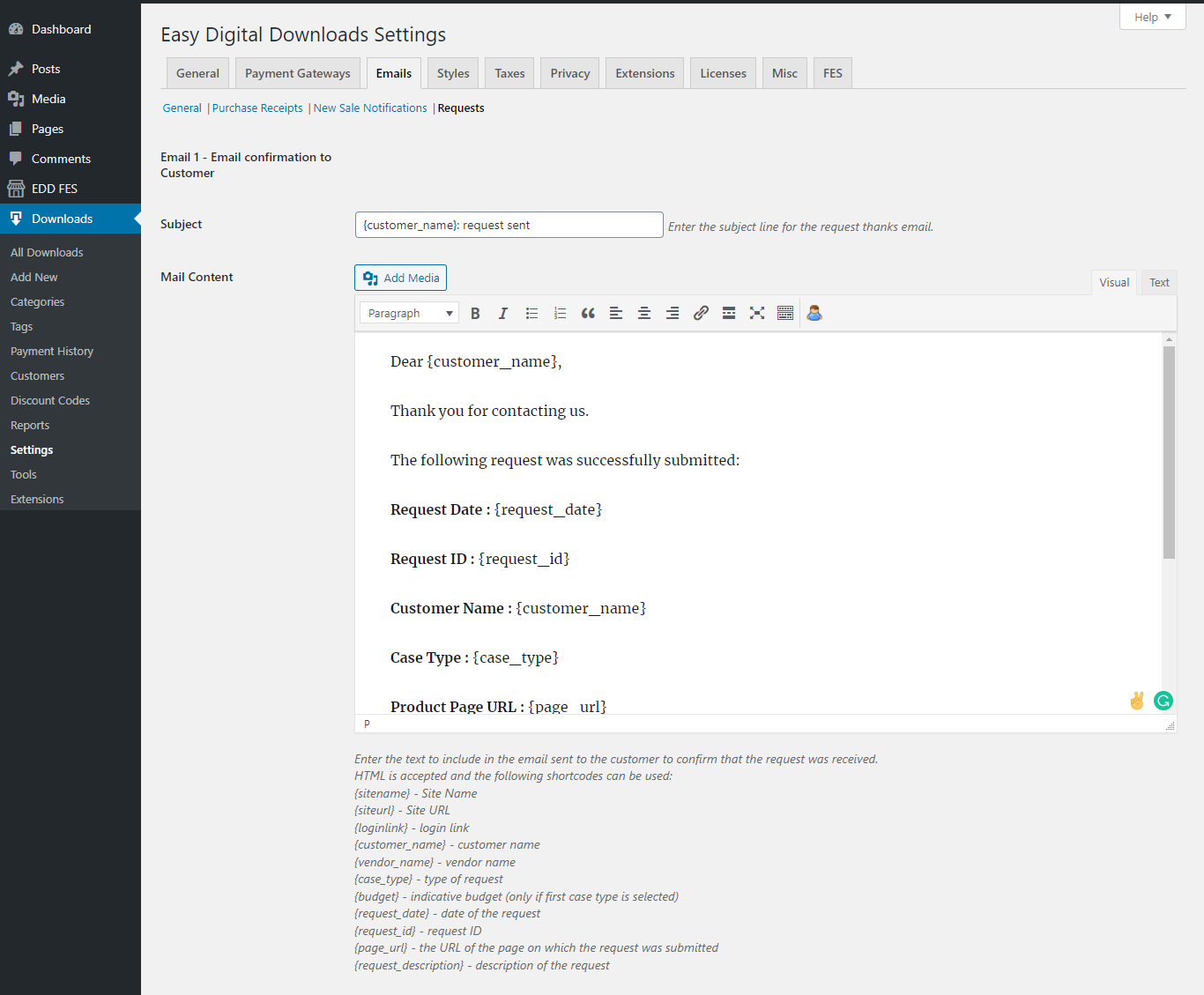Insert a bulleted list
The width and height of the screenshot is (1204, 995).
click(x=531, y=313)
